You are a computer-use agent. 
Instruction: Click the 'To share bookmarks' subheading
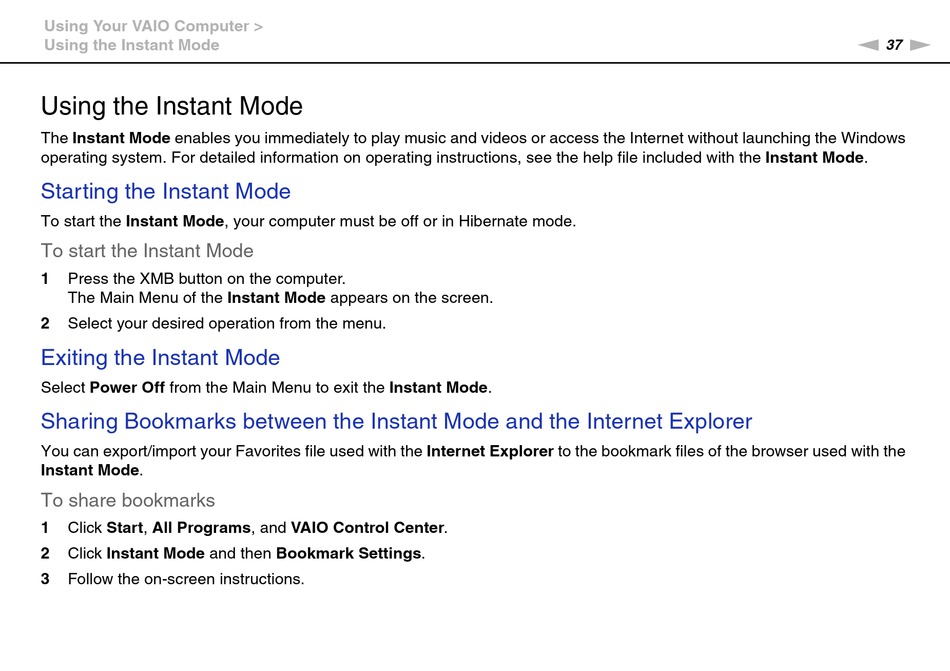pyautogui.click(x=127, y=500)
